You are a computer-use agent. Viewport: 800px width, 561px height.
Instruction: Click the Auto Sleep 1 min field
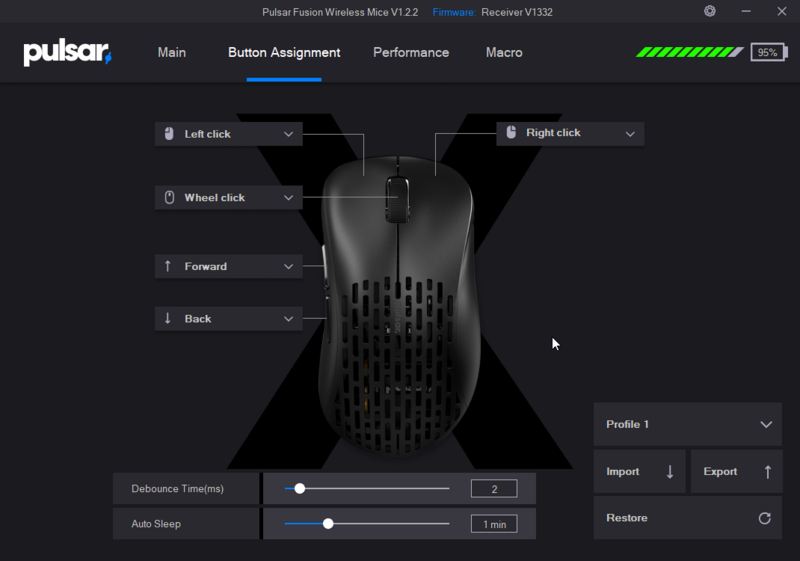[x=494, y=524]
